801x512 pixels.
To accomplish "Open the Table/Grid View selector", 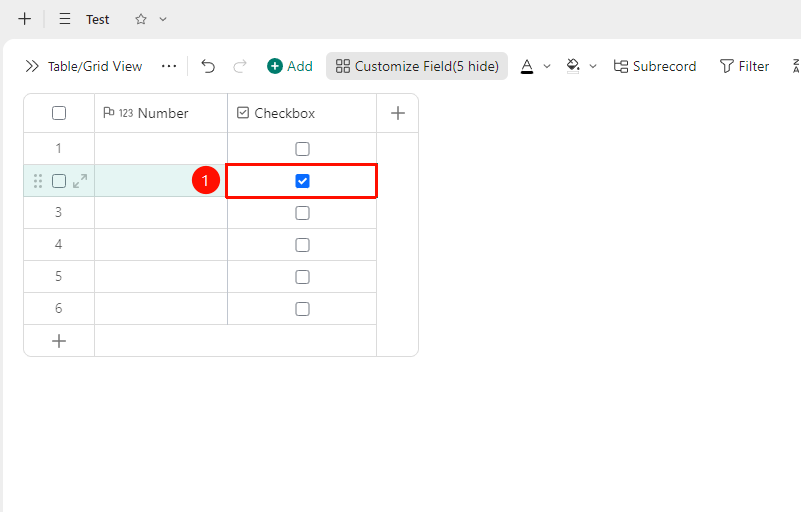I will [x=95, y=66].
